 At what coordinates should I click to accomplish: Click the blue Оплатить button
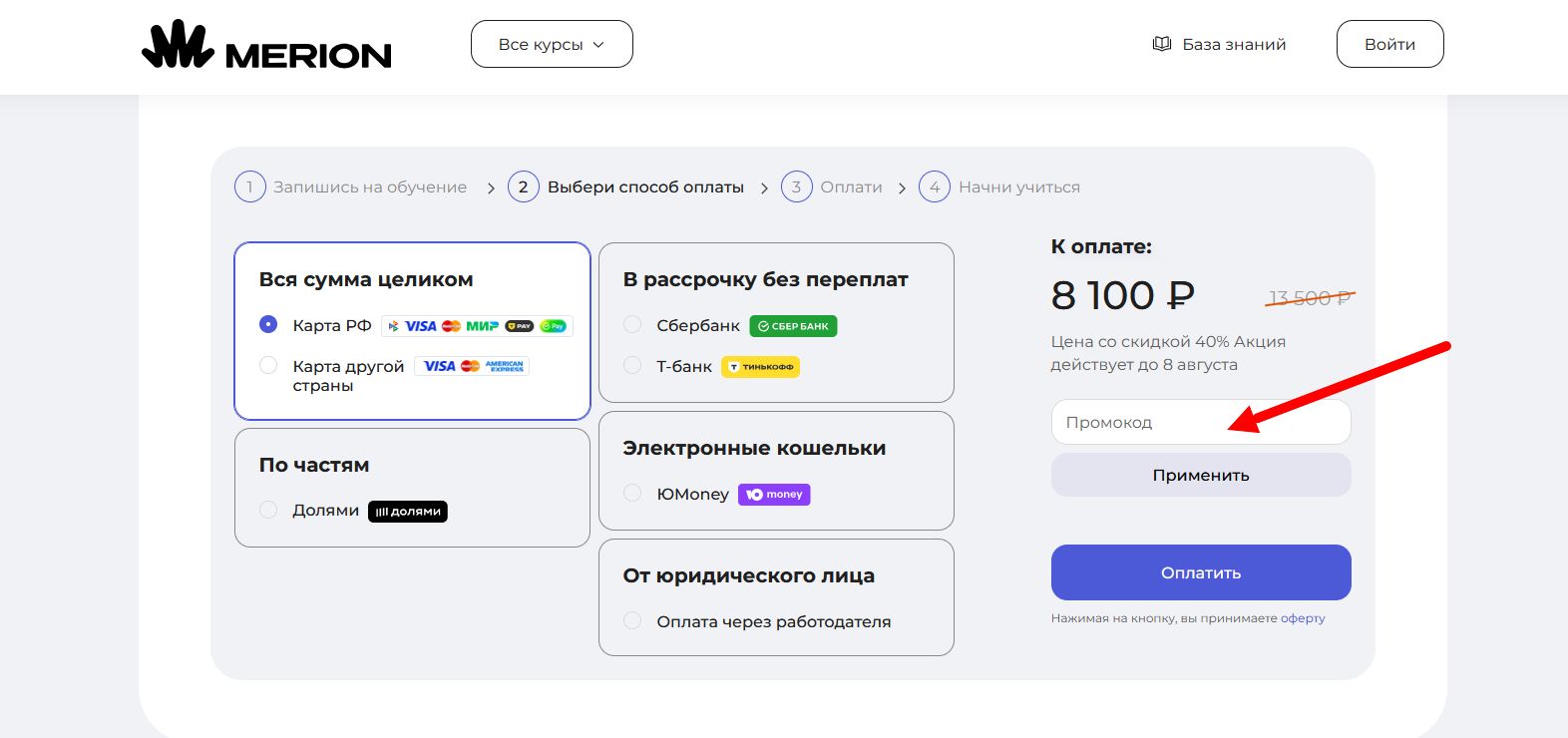(1201, 572)
